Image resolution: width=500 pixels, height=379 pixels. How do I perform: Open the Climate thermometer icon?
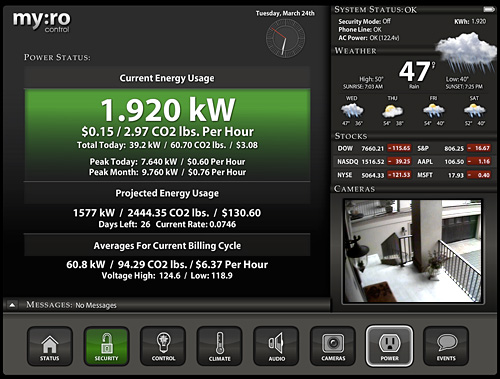pos(220,346)
